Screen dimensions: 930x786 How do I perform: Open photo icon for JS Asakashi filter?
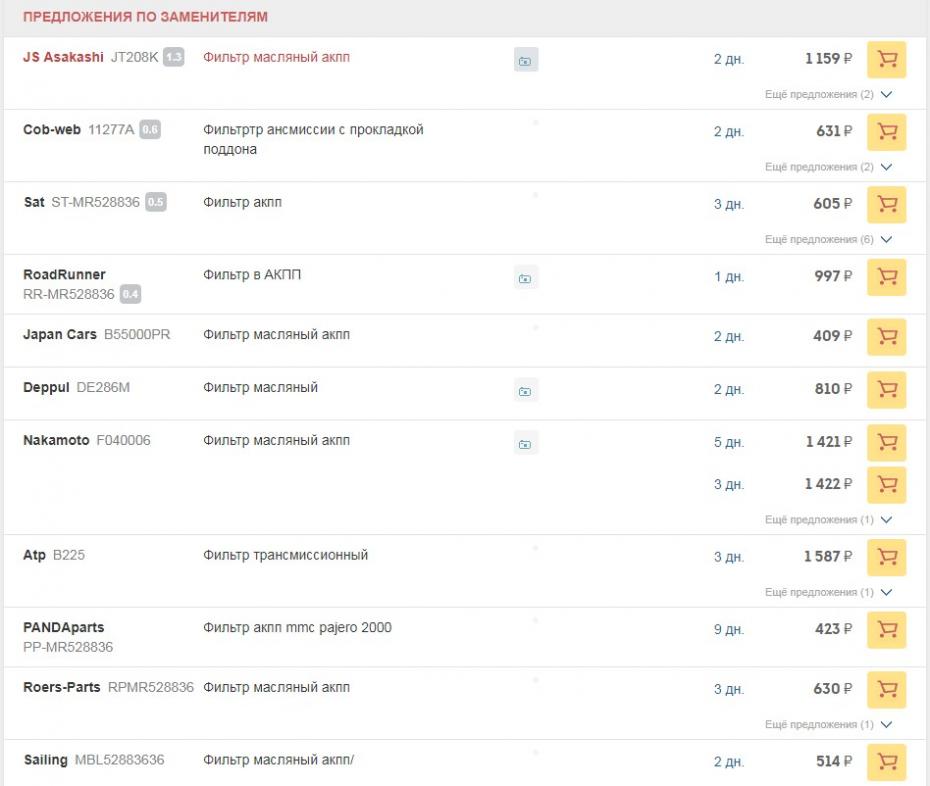pos(525,61)
